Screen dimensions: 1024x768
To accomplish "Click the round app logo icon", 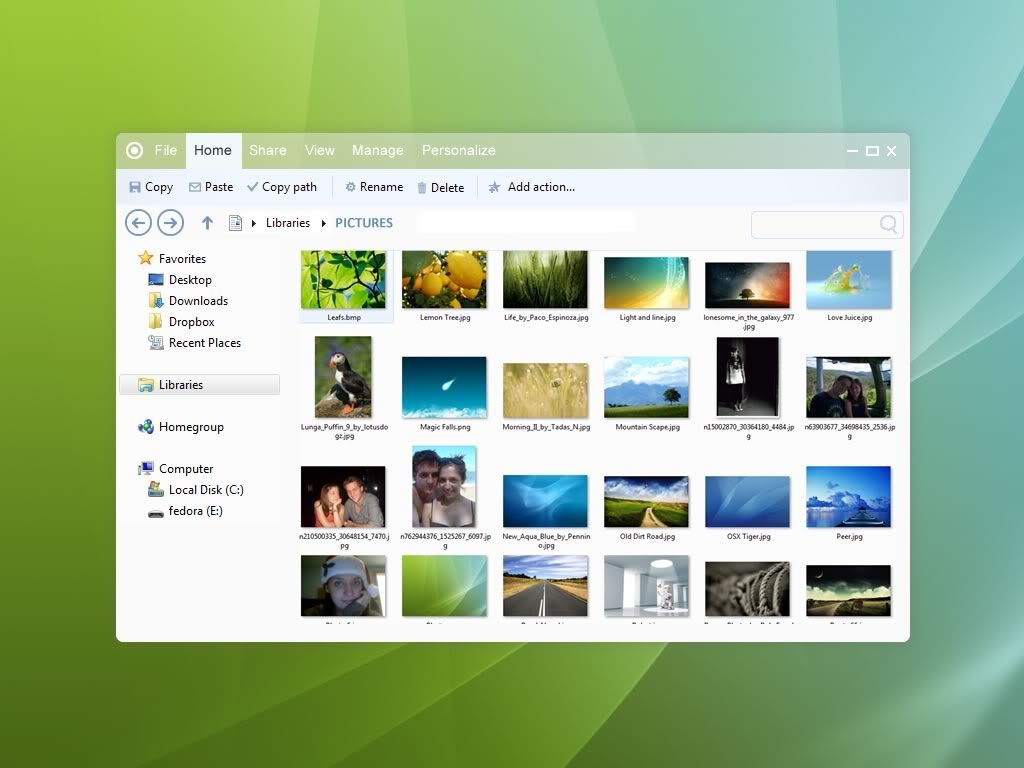I will (135, 151).
